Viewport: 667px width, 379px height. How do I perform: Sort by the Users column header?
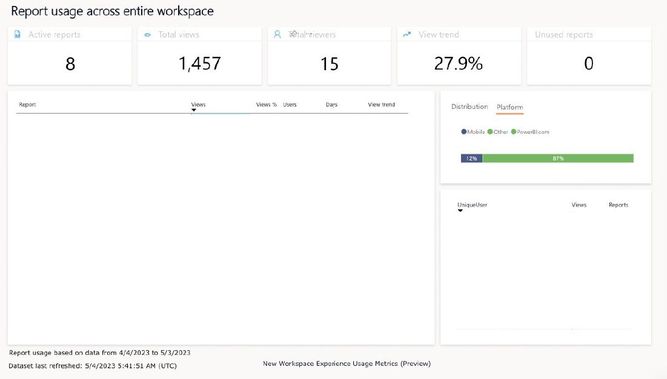[x=290, y=105]
